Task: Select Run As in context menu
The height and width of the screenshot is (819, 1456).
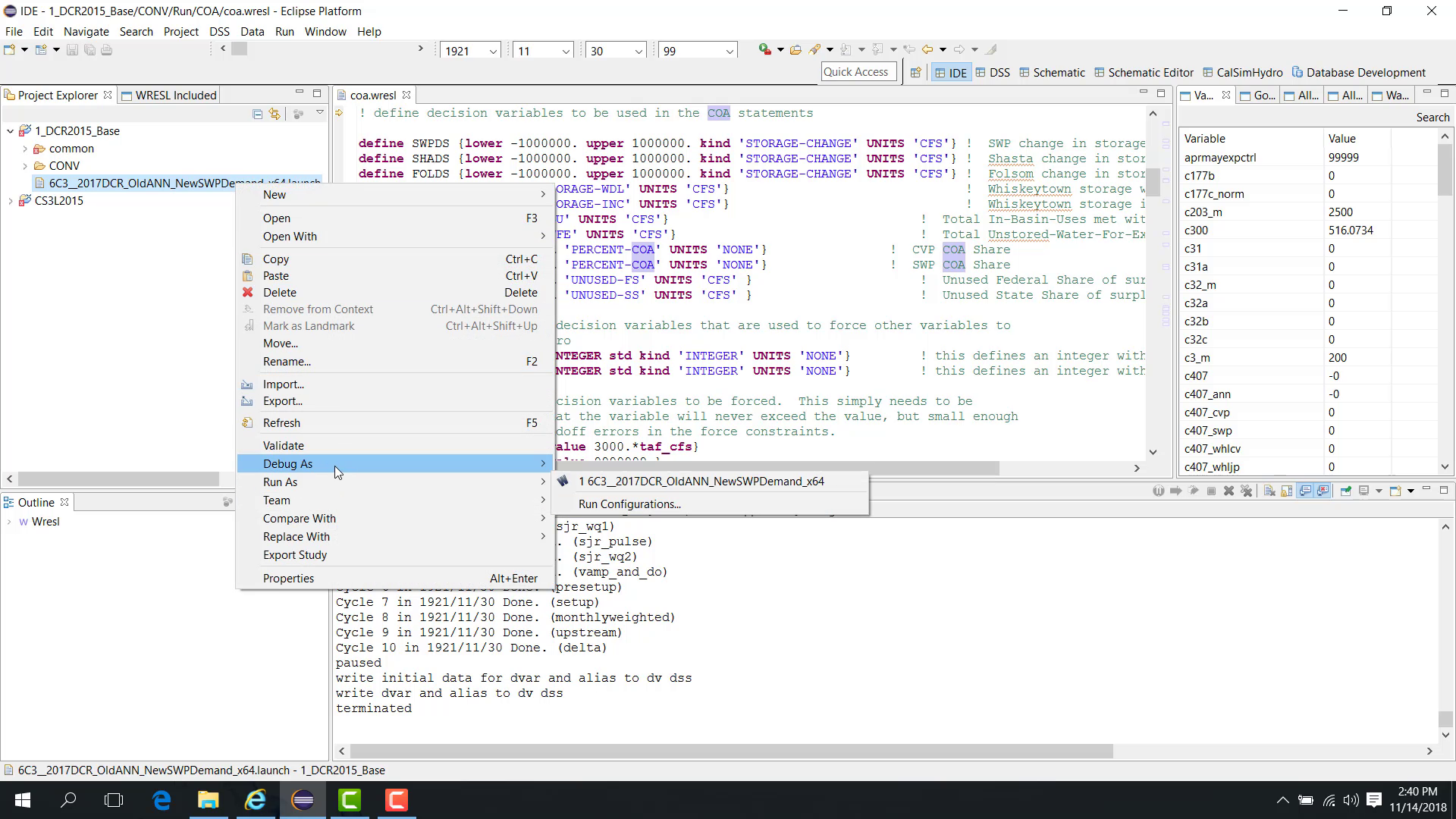Action: [395, 482]
